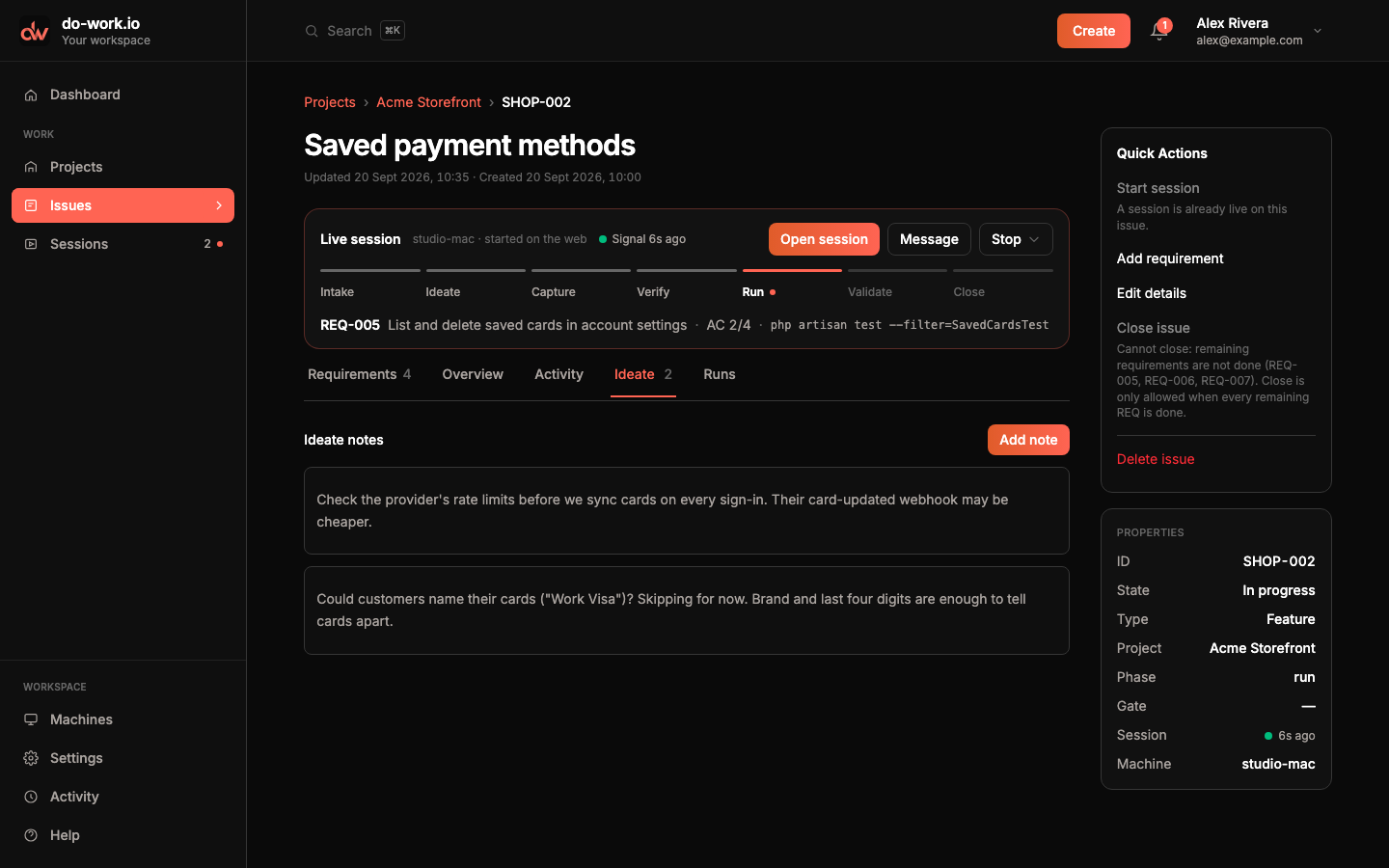1389x868 pixels.
Task: Open the Stop dropdown in live session
Action: 1016,239
